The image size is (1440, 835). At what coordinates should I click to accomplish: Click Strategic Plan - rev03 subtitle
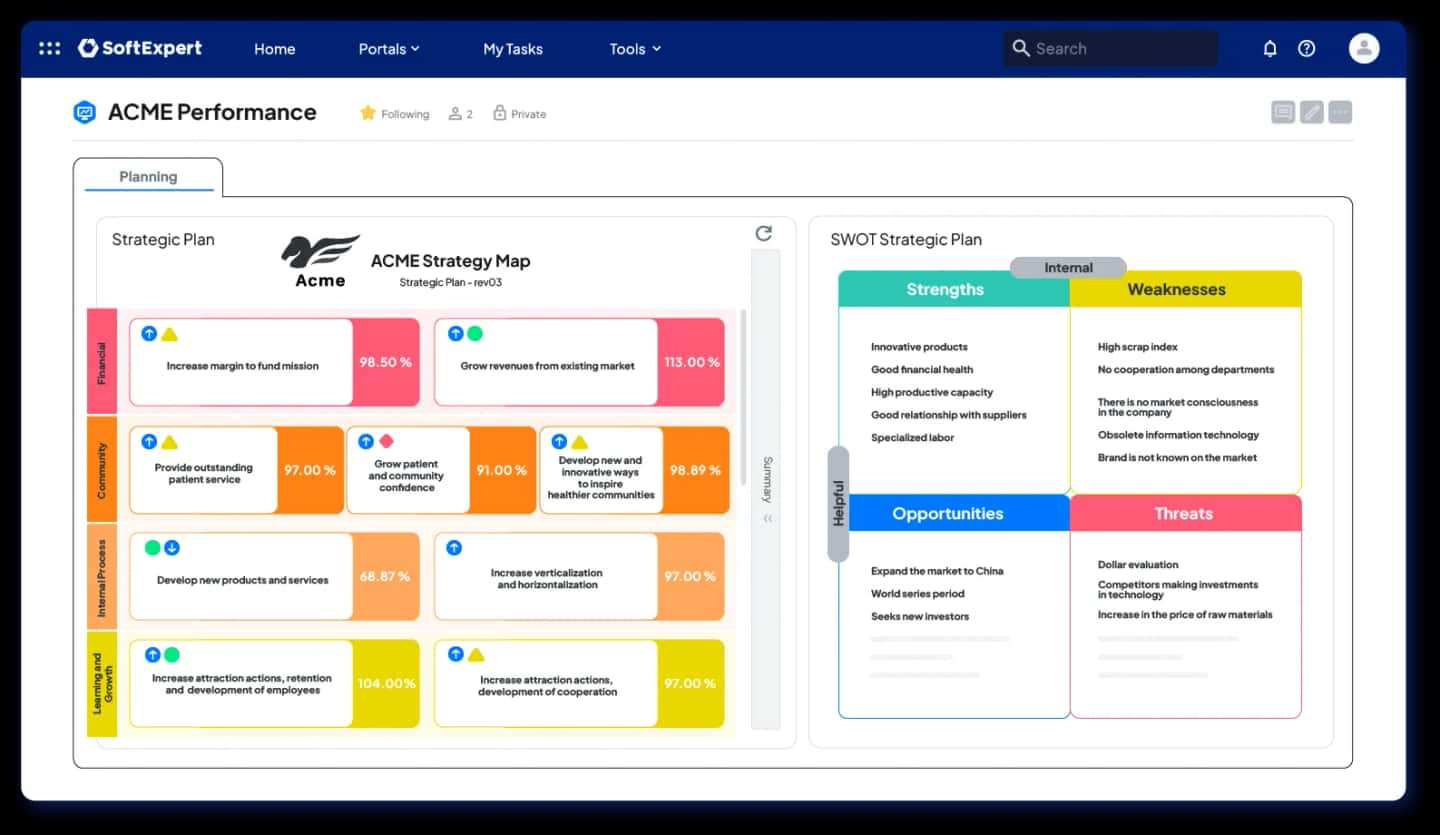point(450,283)
